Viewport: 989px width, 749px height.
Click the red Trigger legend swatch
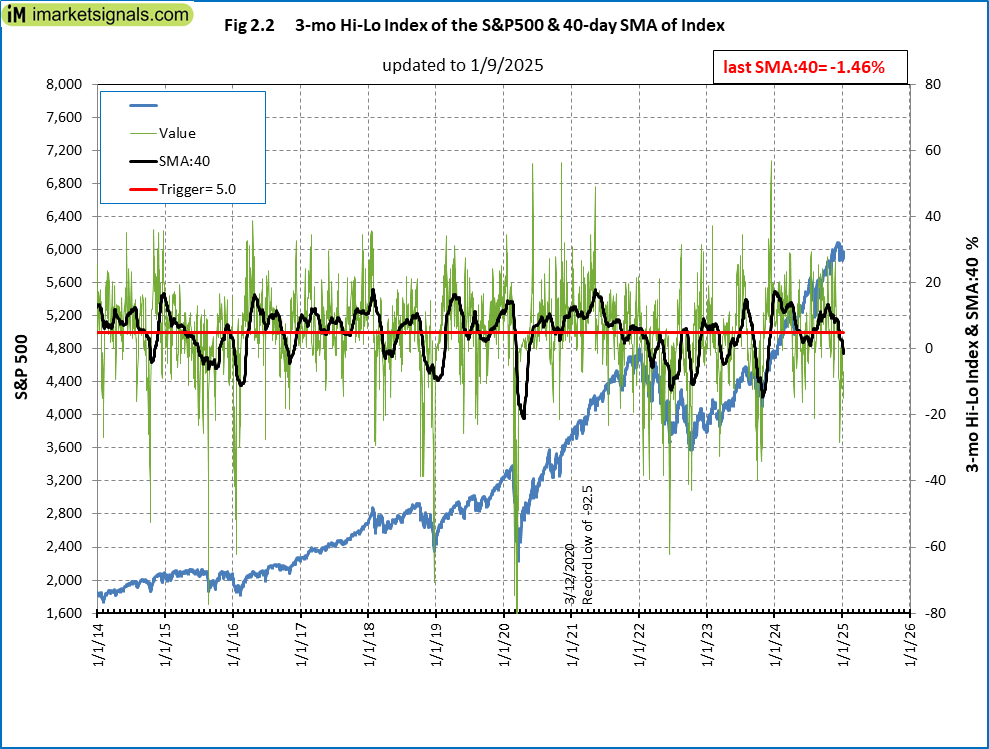click(x=144, y=187)
